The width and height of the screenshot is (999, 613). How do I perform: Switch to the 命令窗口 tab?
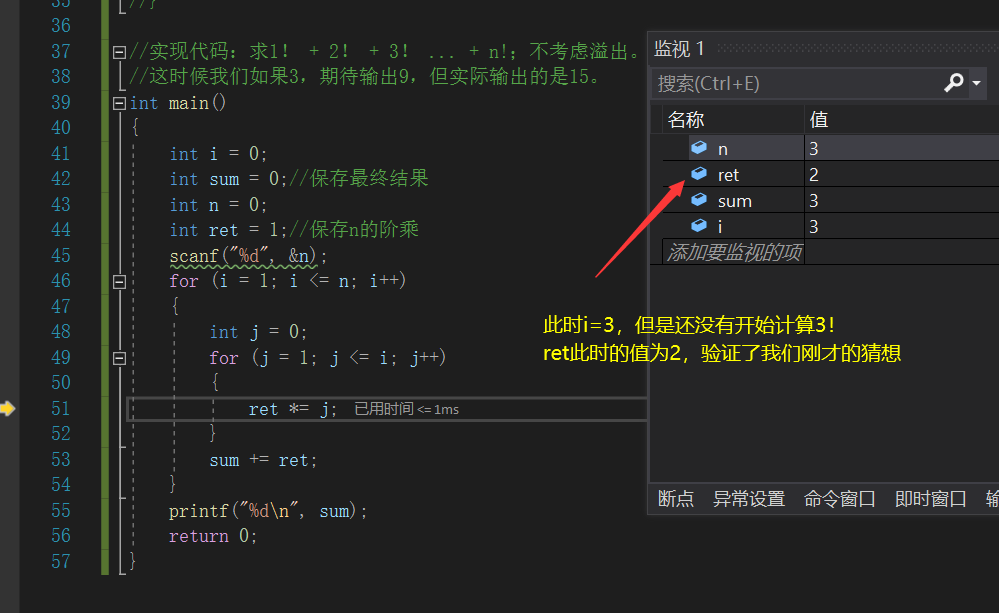840,498
